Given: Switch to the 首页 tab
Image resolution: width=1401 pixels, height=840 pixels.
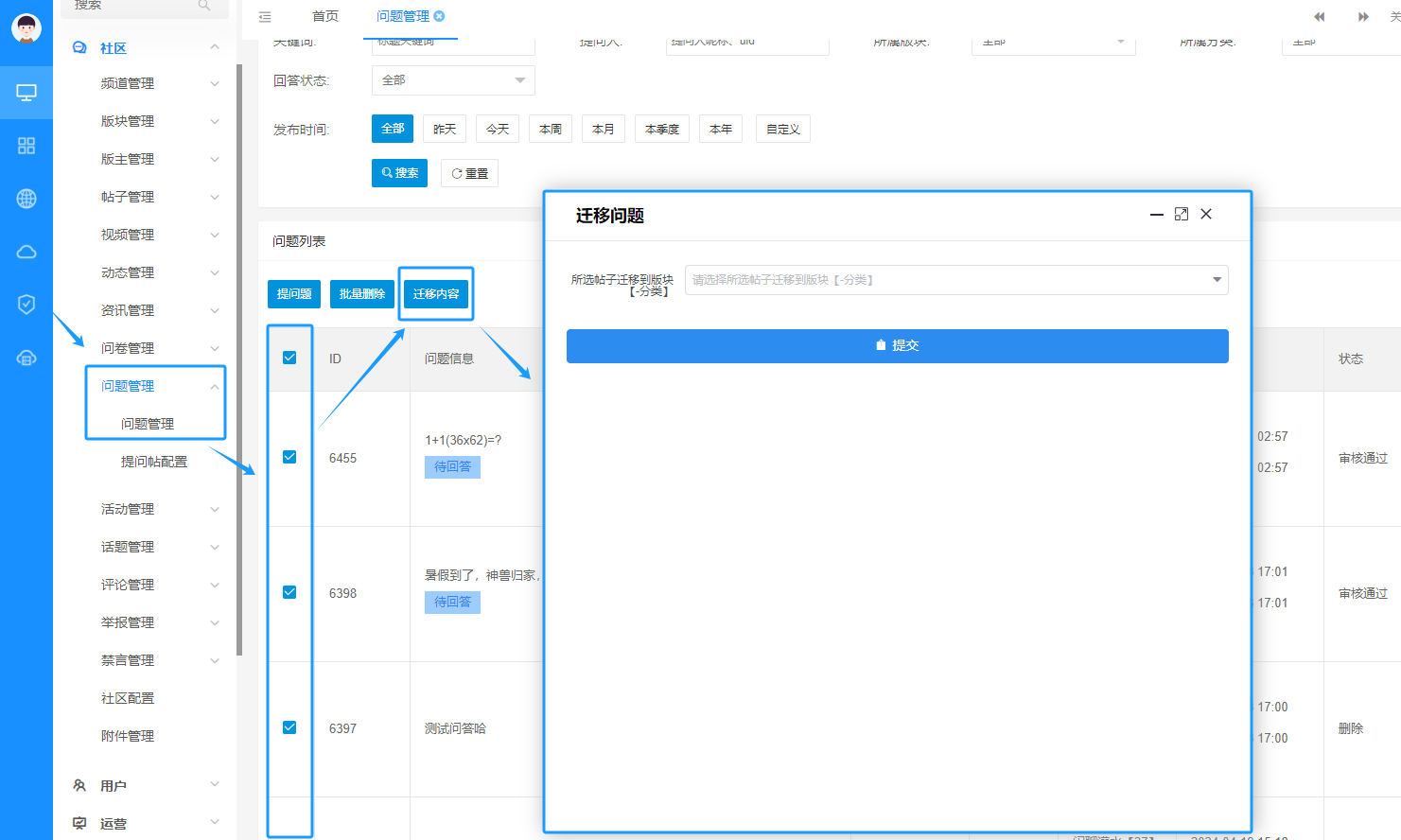Looking at the screenshot, I should (x=325, y=16).
